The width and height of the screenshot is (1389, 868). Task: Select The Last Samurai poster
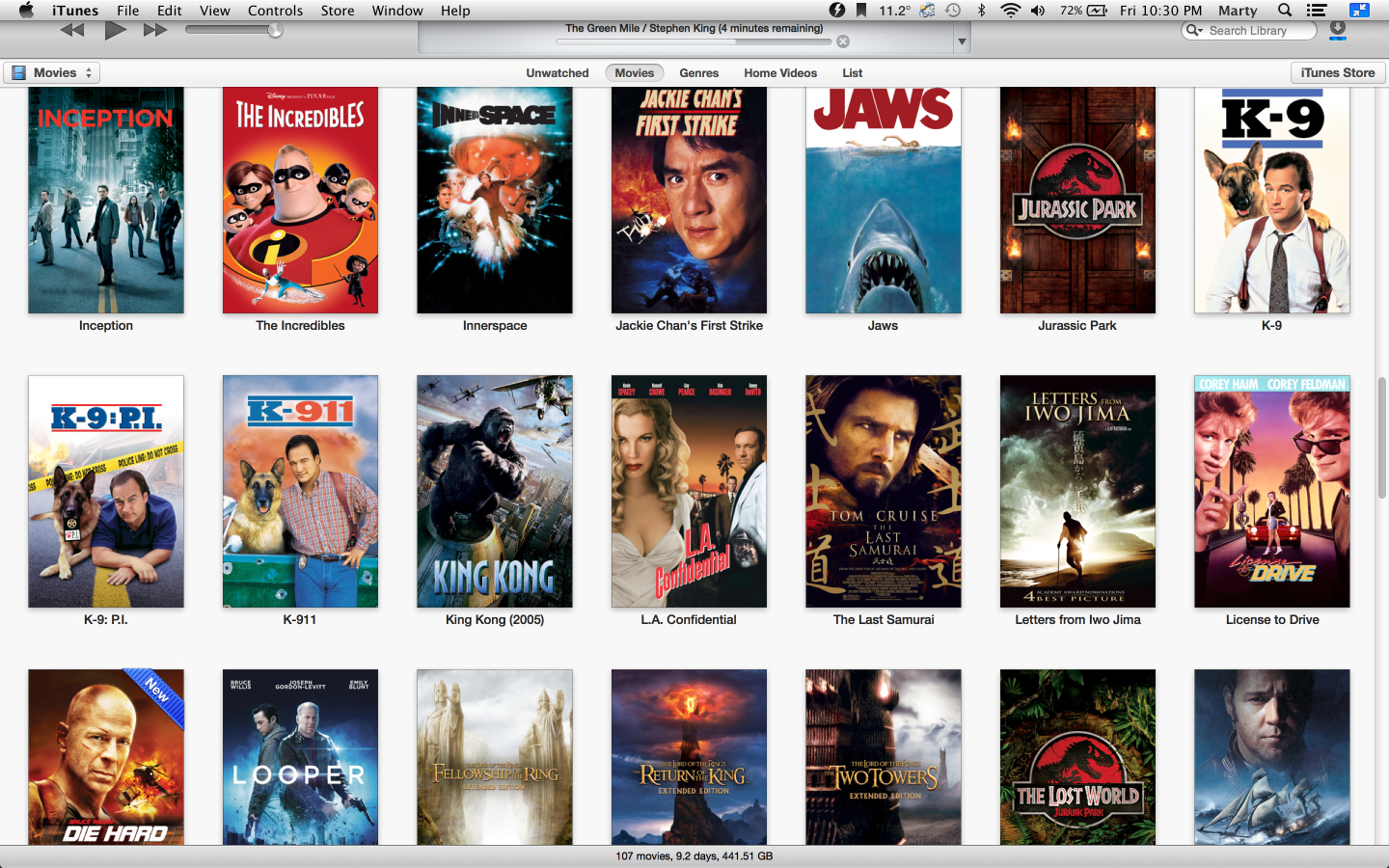click(884, 491)
